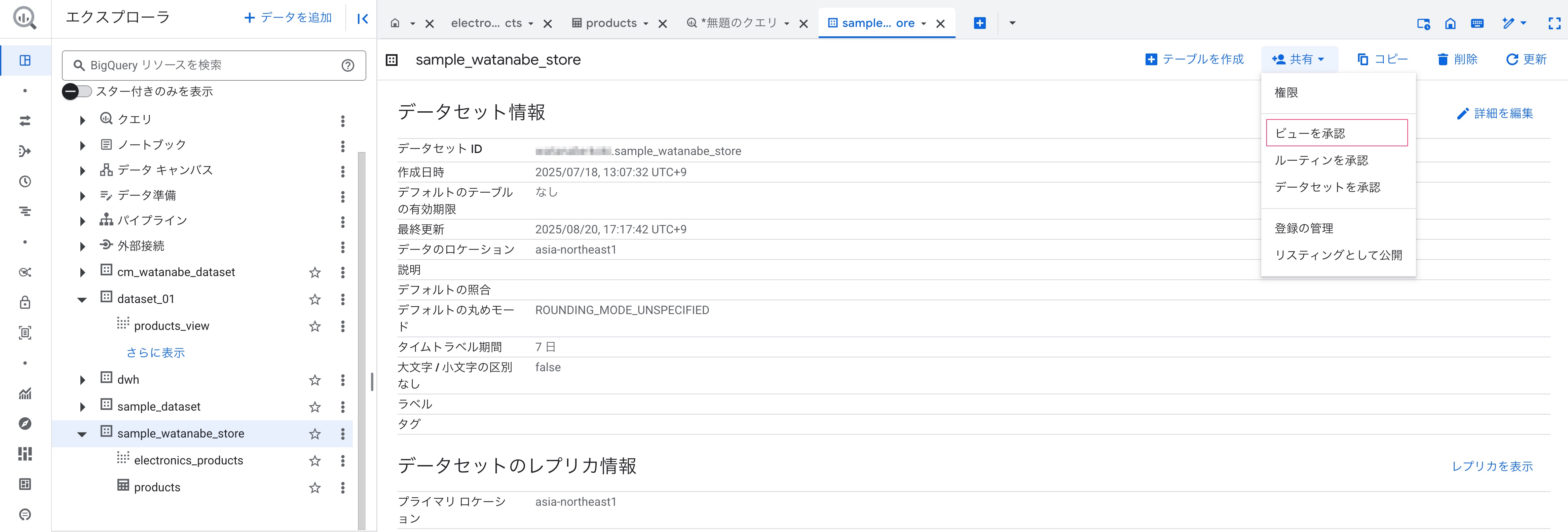The height and width of the screenshot is (532, 1568).
Task: Open tab overflow dropdown arrow
Action: tap(1012, 23)
